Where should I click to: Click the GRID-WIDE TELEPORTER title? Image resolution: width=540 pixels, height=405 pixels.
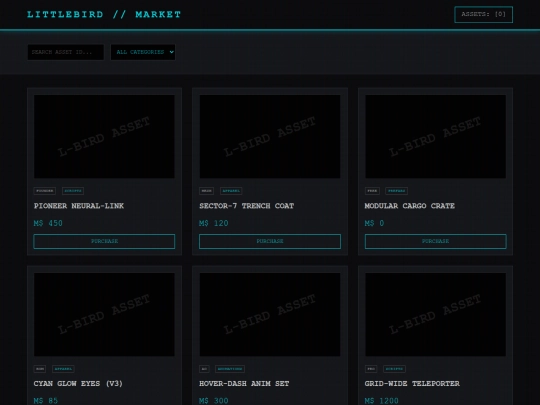click(x=412, y=384)
